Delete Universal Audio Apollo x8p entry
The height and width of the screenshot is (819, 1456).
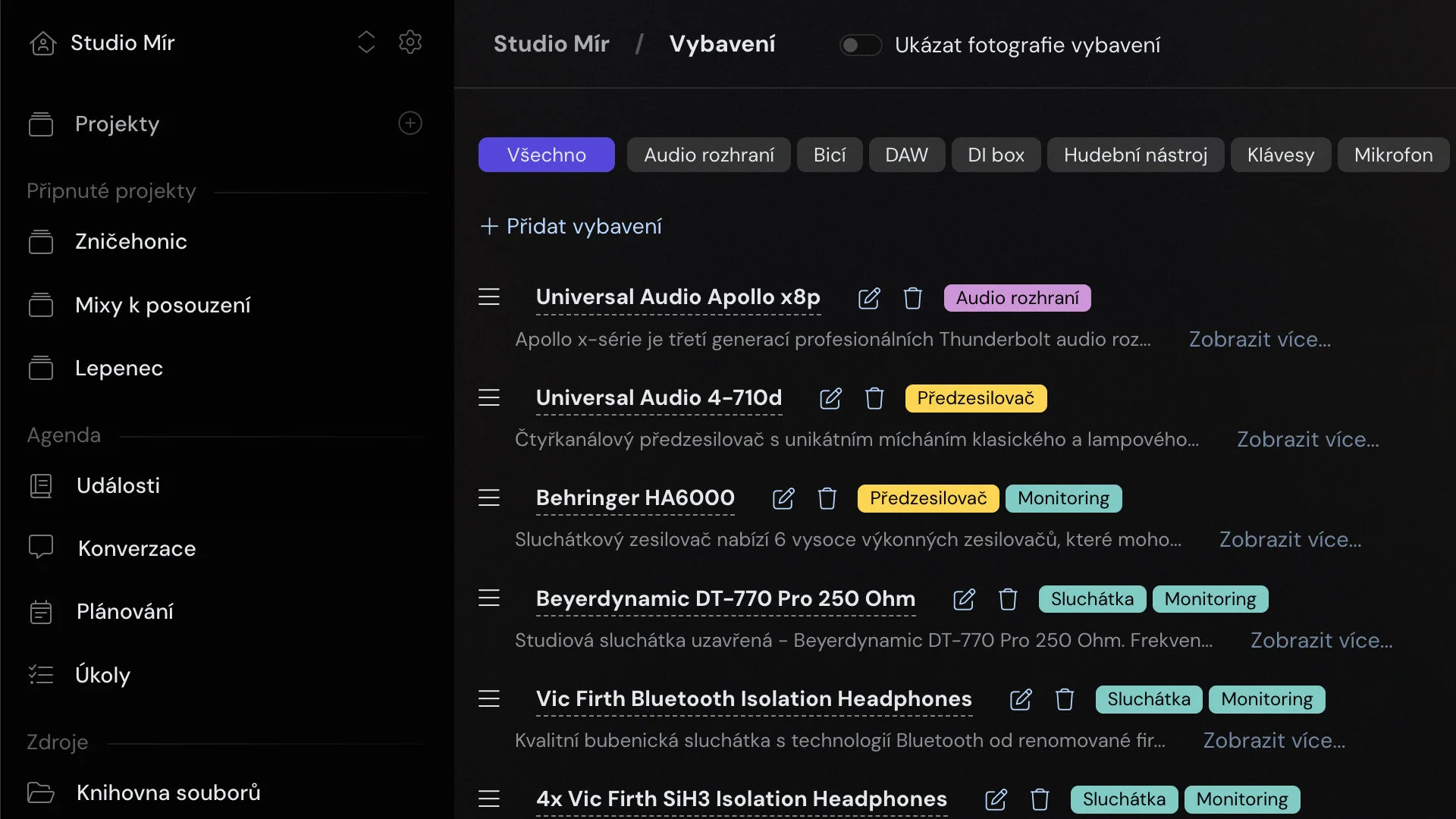913,298
